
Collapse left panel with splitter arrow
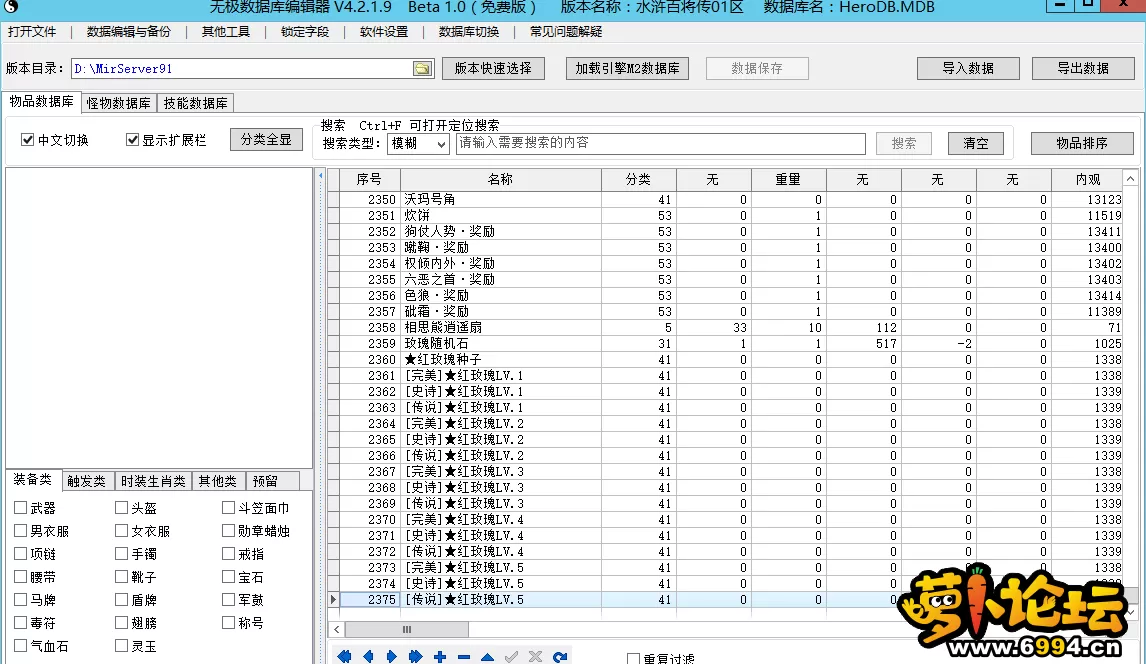(320, 176)
